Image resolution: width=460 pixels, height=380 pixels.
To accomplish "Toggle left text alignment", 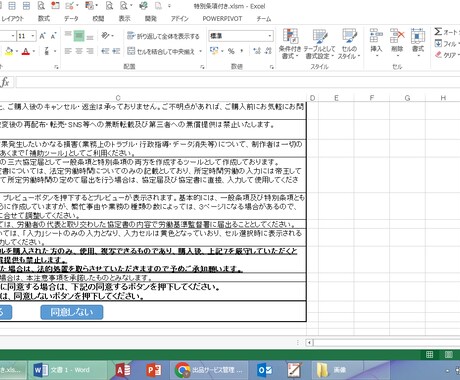I will point(68,51).
